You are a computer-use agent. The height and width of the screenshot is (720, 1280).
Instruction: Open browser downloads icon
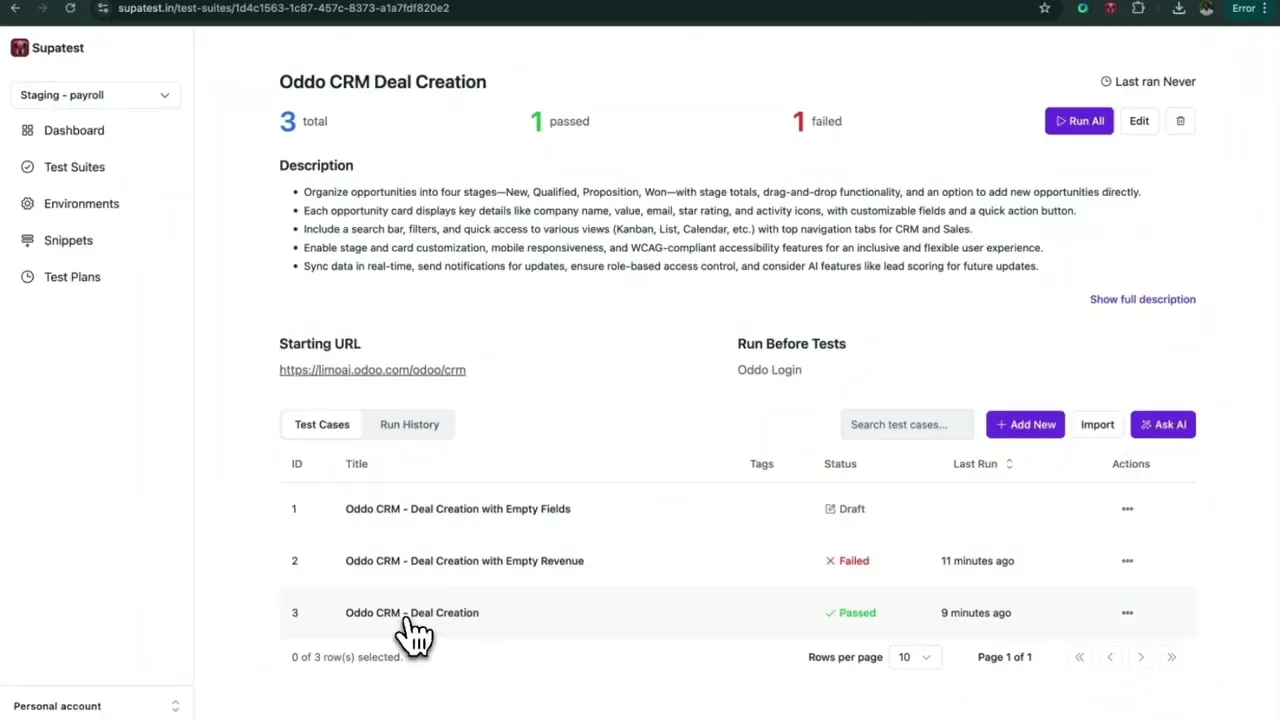[1179, 8]
